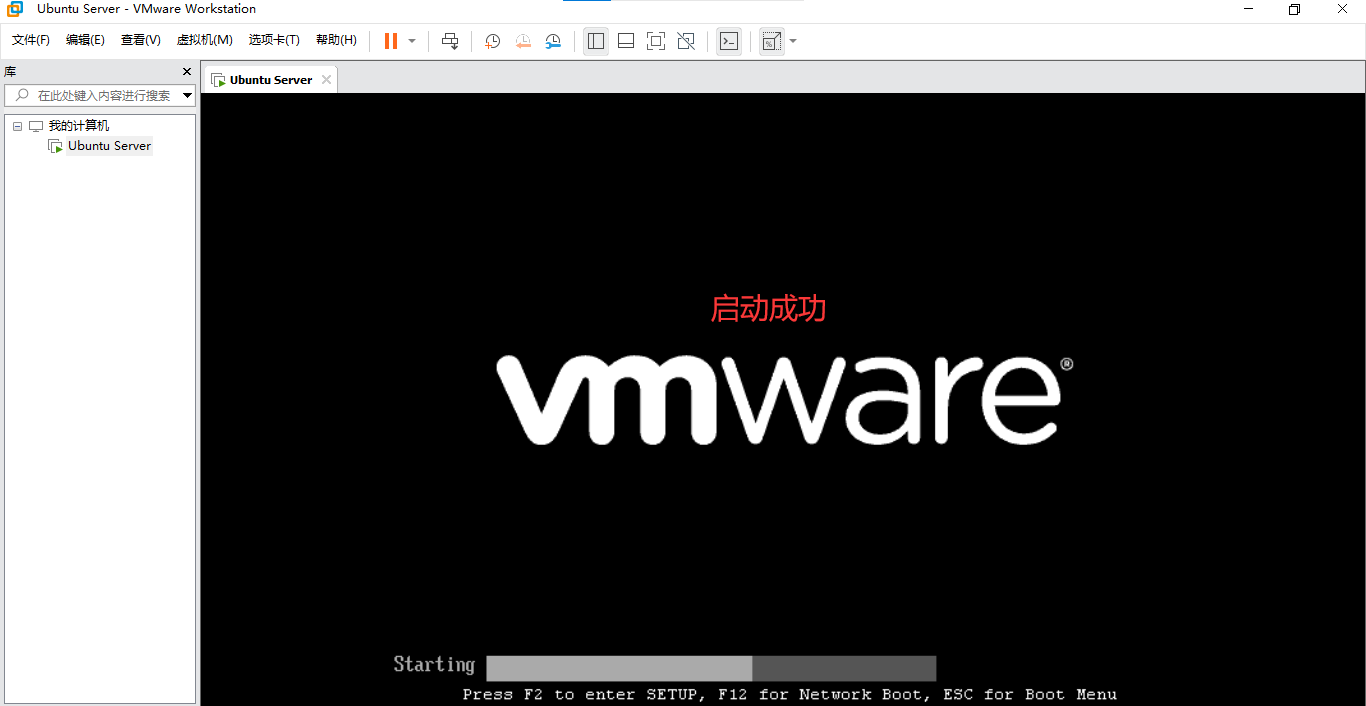The height and width of the screenshot is (706, 1366).
Task: Toggle the console view button
Action: 729,41
